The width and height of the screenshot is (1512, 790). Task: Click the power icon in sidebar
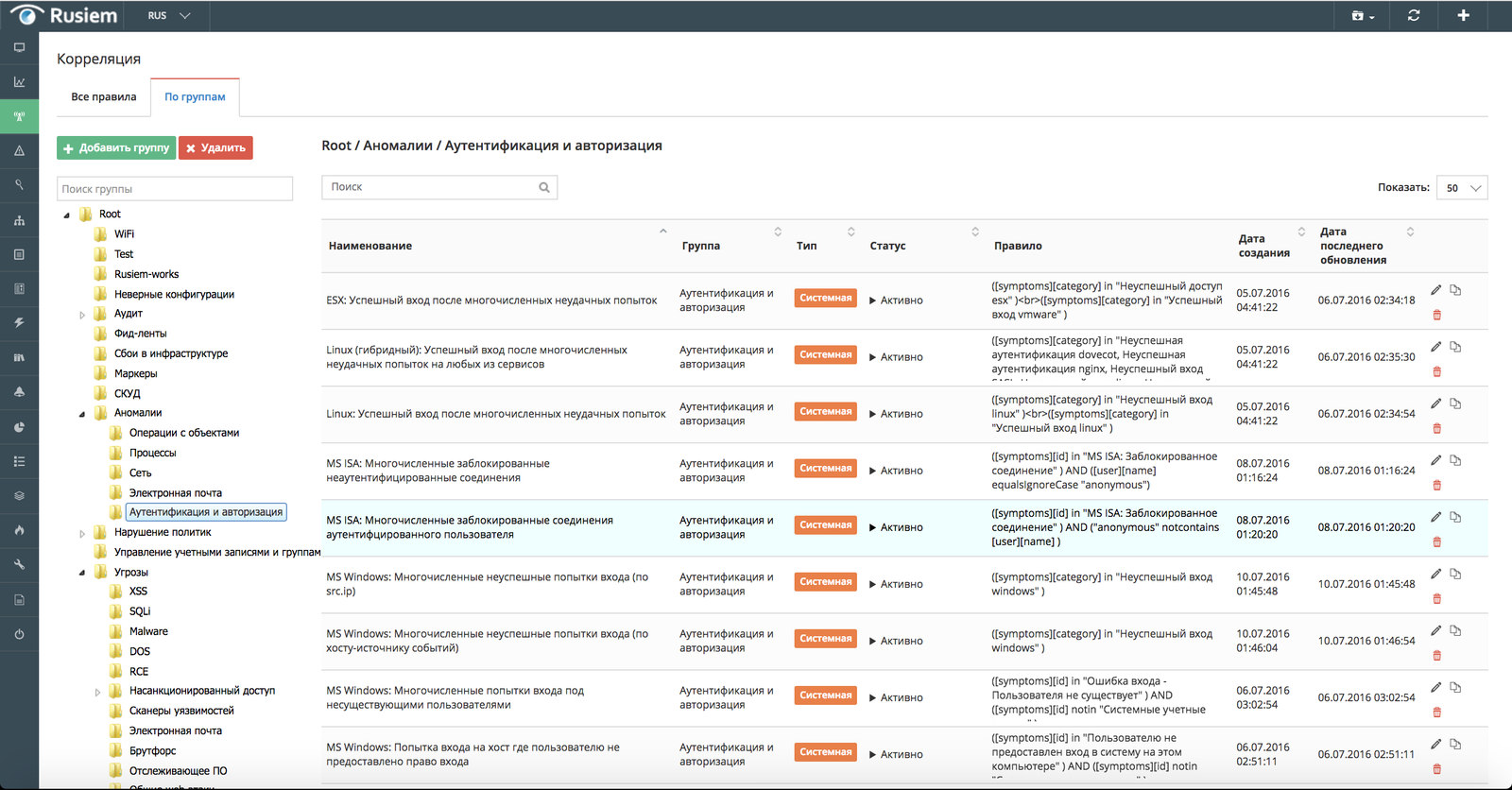pyautogui.click(x=19, y=634)
